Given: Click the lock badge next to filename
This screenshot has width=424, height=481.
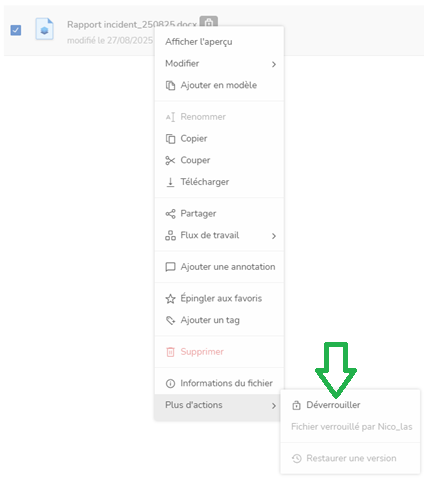Looking at the screenshot, I should click(x=209, y=21).
